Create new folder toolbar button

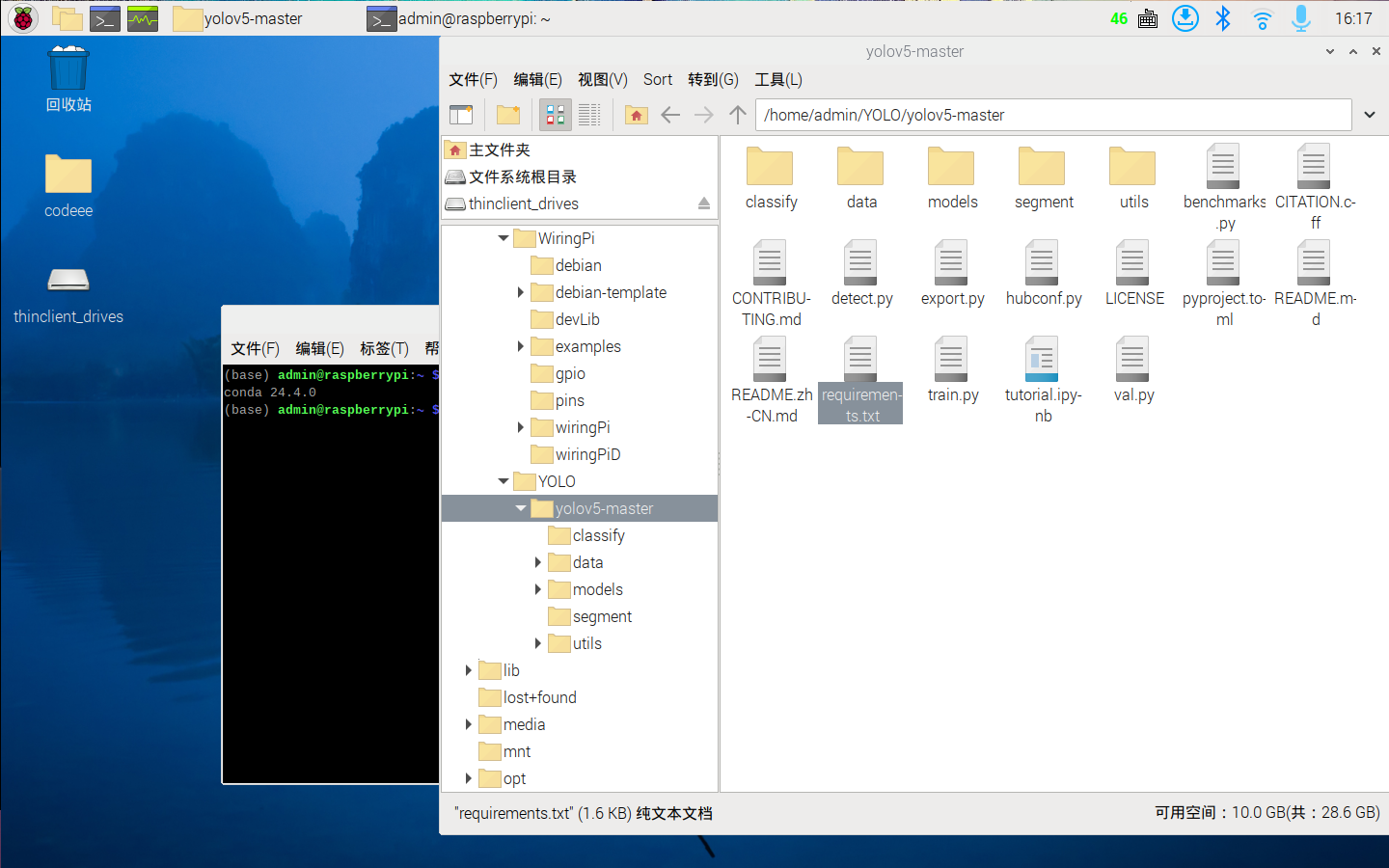(508, 115)
